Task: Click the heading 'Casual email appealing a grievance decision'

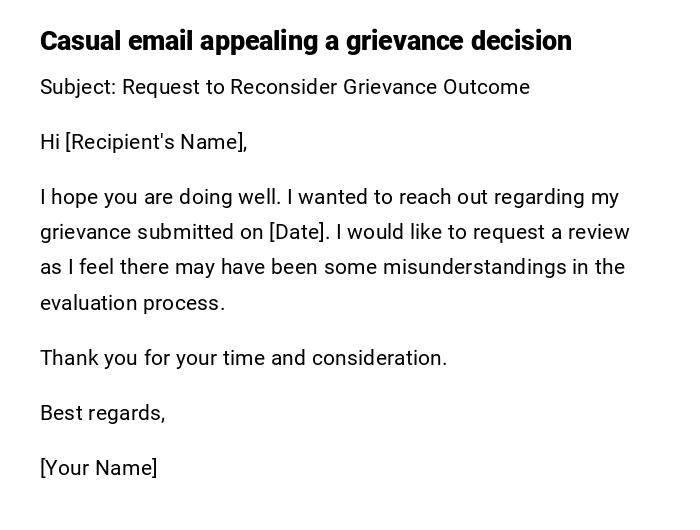Action: [x=305, y=41]
